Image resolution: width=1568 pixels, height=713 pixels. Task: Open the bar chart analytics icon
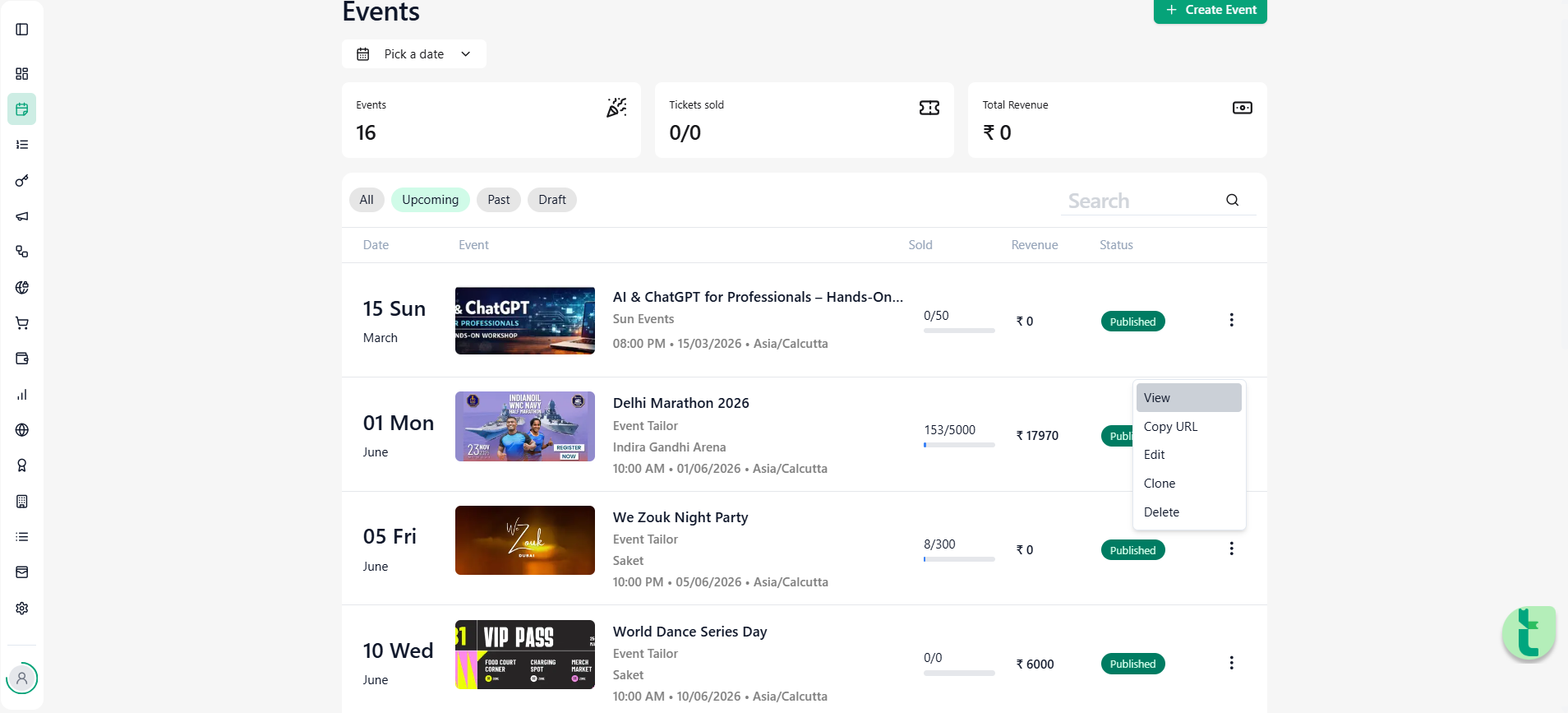pyautogui.click(x=22, y=395)
